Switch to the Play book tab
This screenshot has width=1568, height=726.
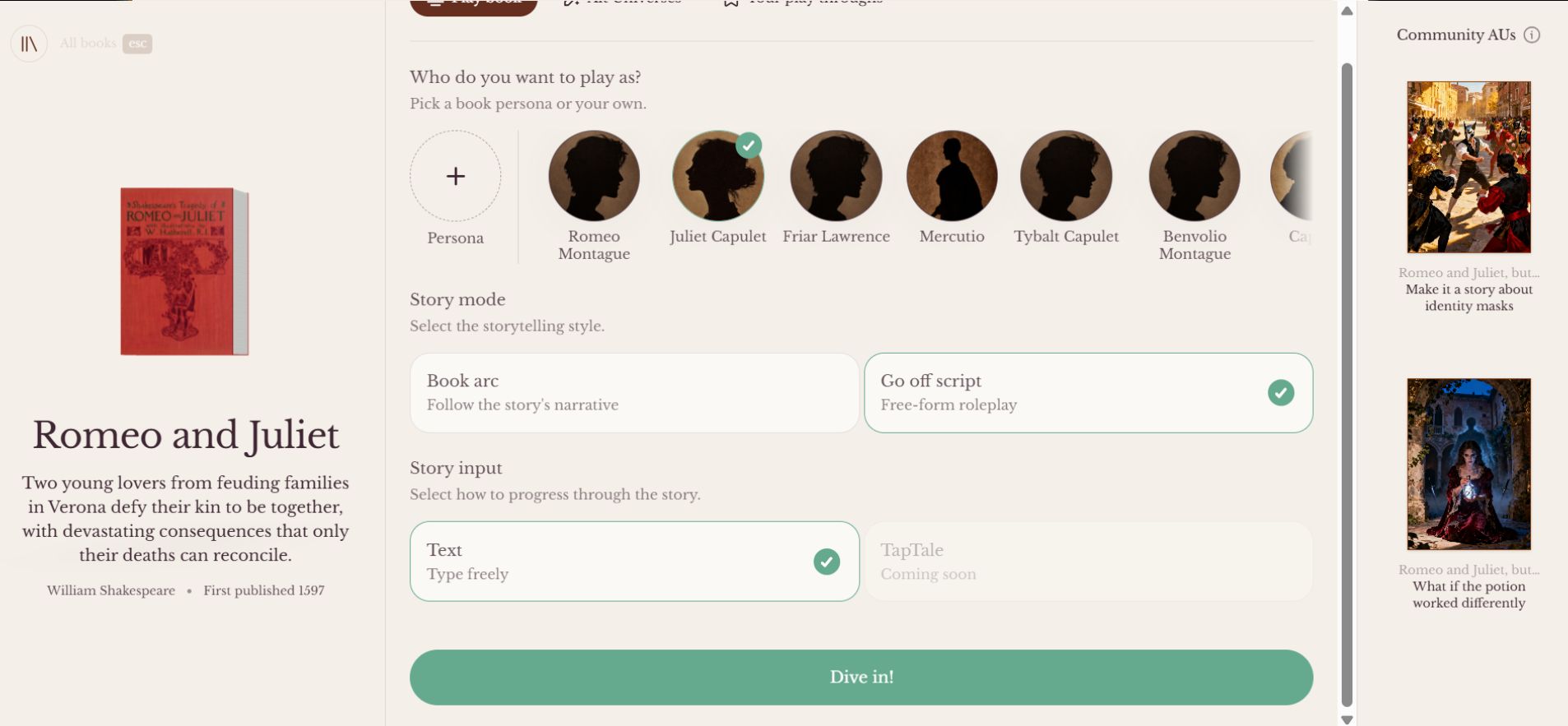click(474, 2)
